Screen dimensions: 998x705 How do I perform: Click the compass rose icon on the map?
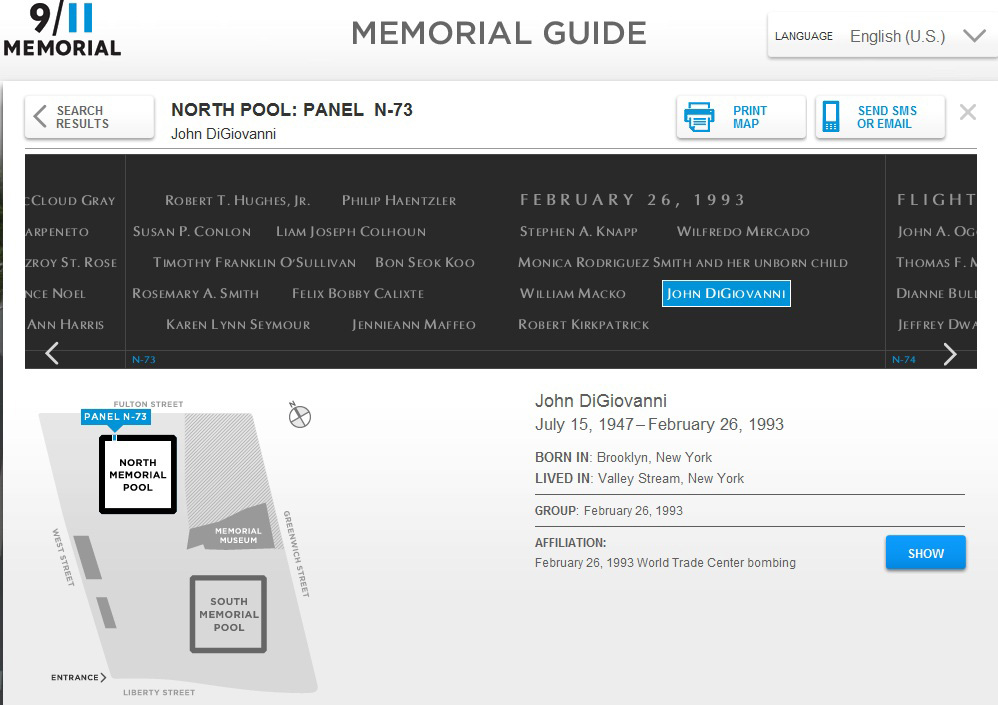(299, 415)
